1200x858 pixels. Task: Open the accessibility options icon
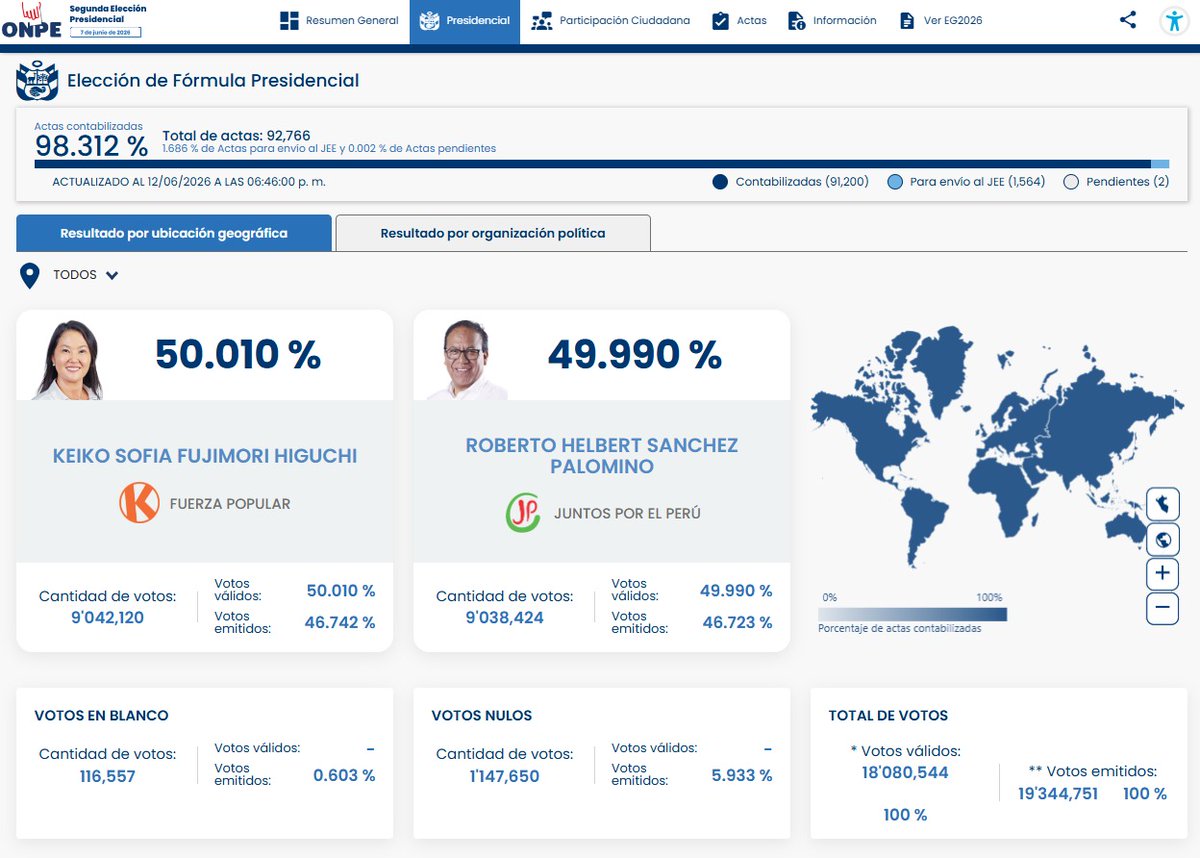(1174, 21)
